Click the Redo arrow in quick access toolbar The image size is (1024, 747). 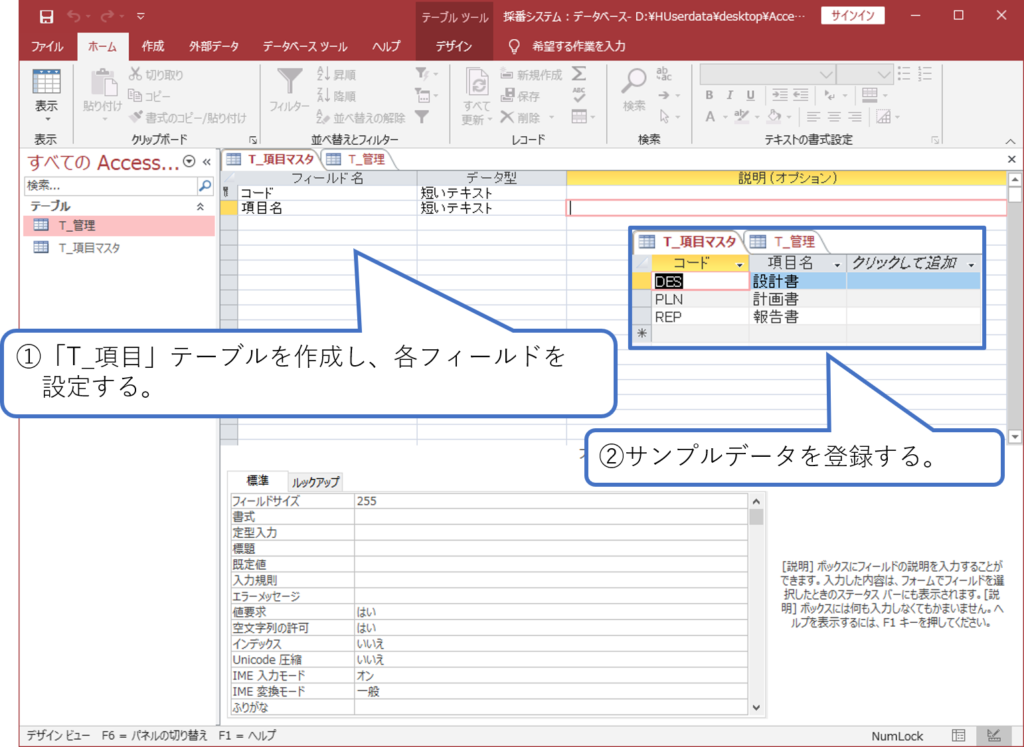(x=107, y=16)
